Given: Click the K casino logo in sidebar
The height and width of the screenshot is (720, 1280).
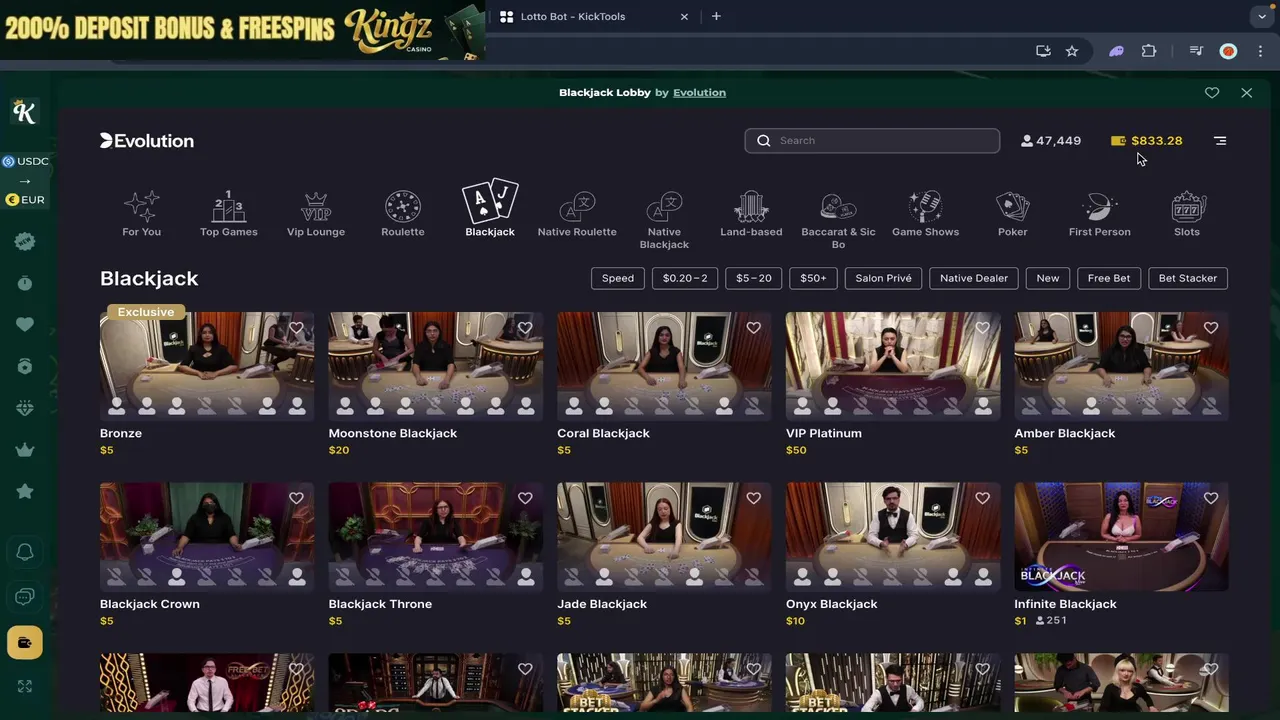Looking at the screenshot, I should (x=25, y=112).
